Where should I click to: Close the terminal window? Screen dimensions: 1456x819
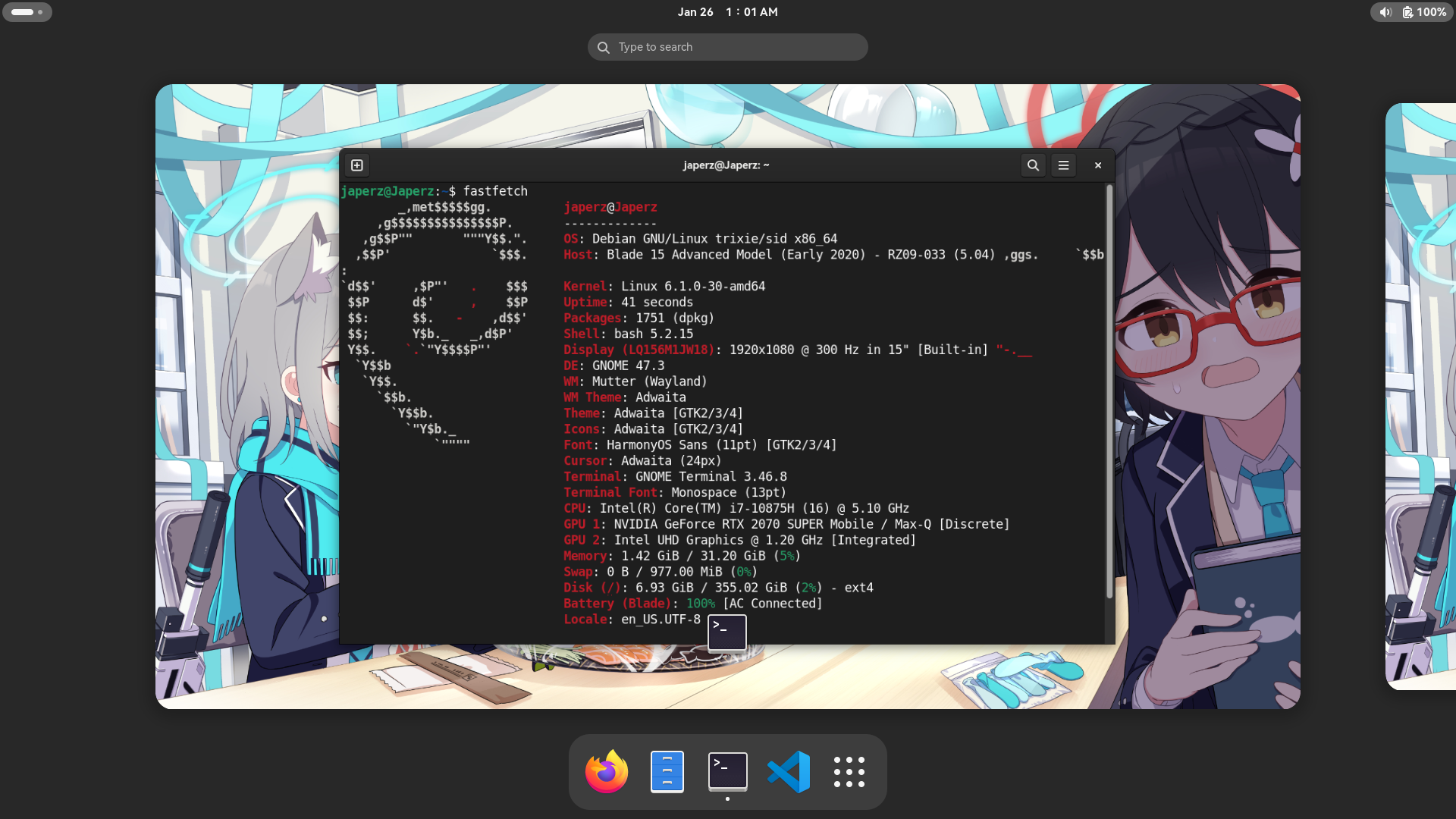(1098, 165)
